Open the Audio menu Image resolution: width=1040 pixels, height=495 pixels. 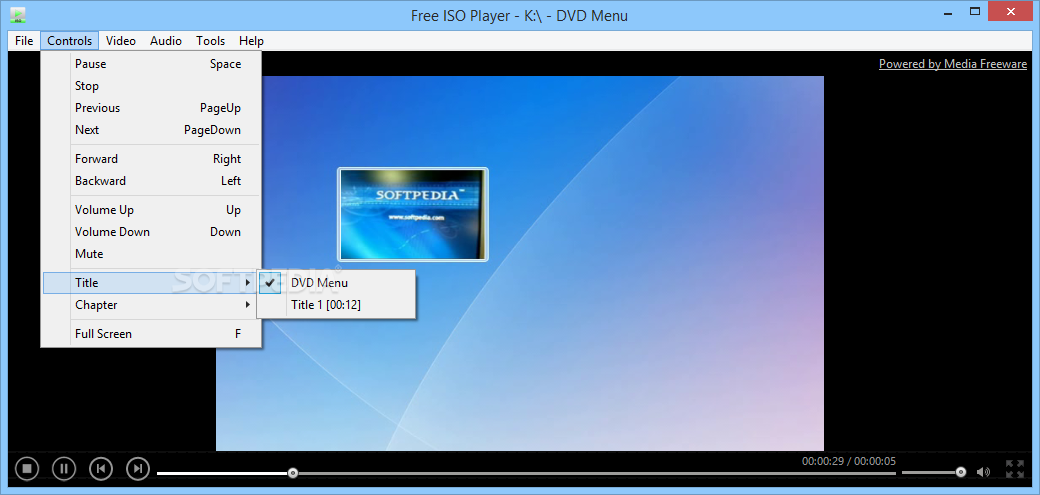(x=166, y=40)
